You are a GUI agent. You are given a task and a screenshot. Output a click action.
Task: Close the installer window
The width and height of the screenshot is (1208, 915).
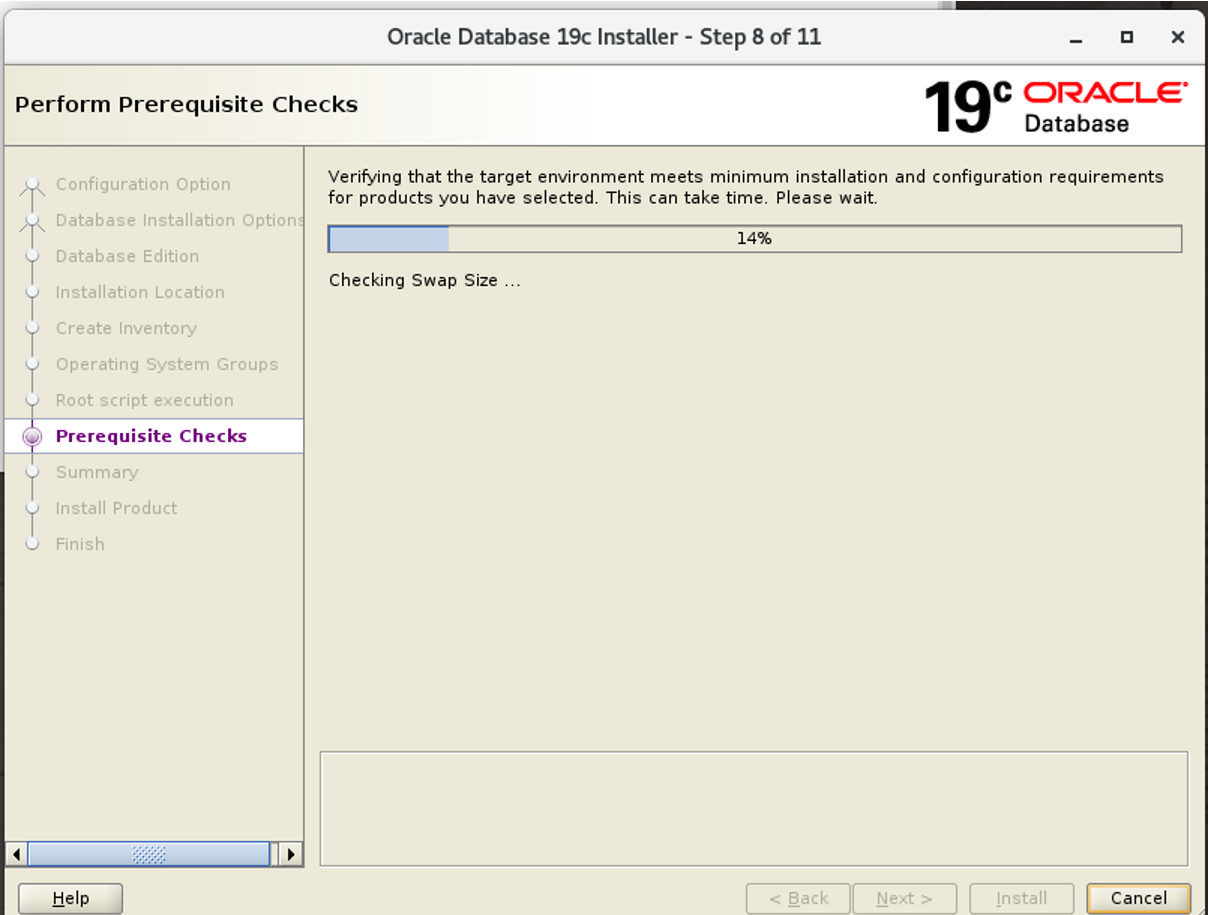click(1178, 38)
